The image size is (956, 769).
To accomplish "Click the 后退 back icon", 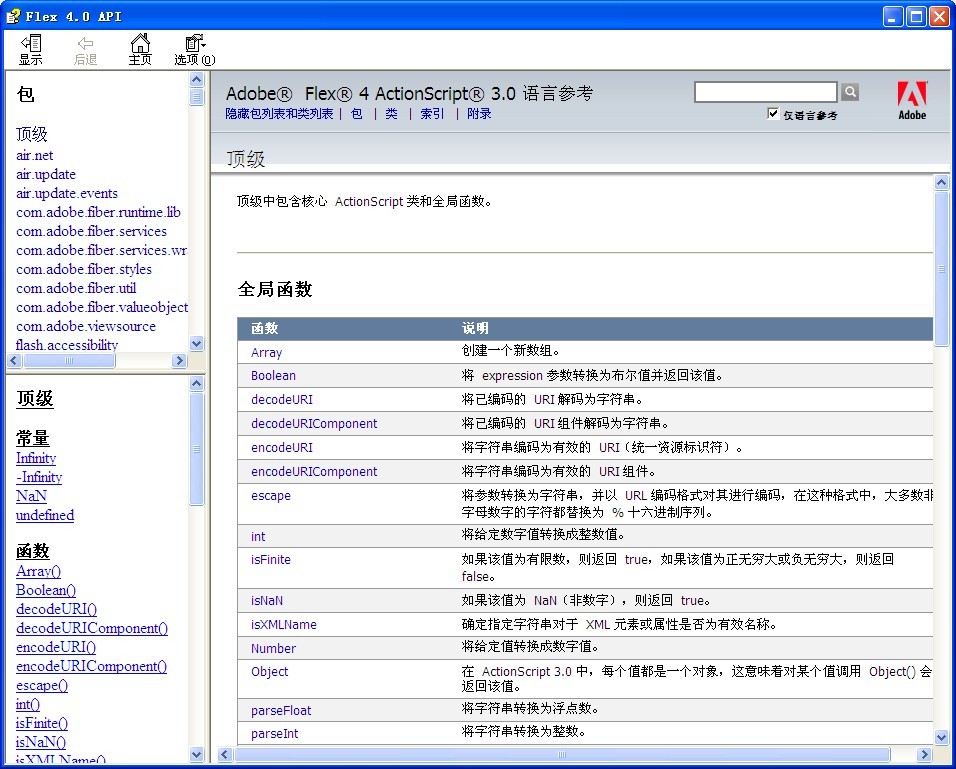I will 85,49.
